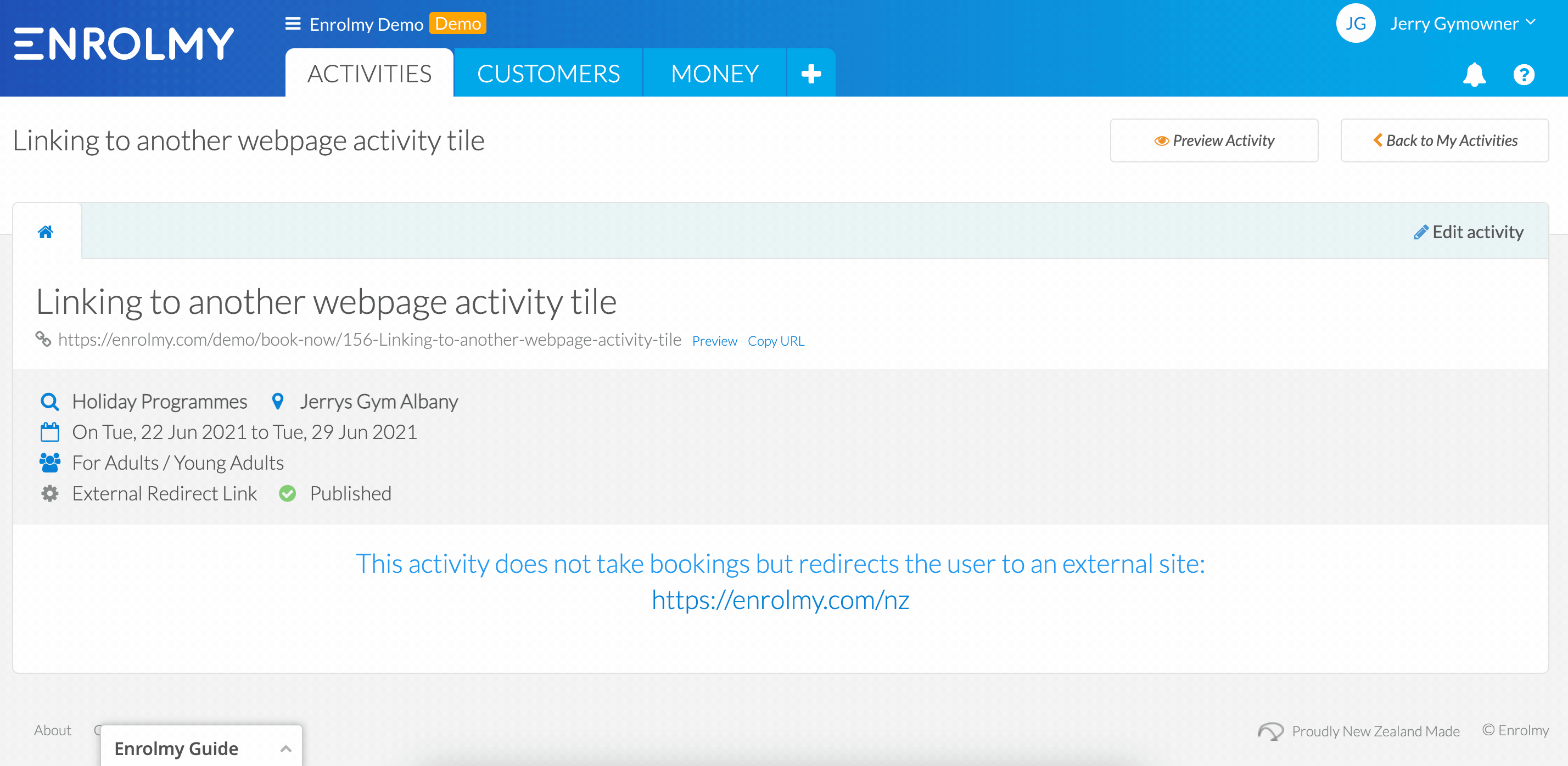Switch to the CUSTOMERS tab

548,74
